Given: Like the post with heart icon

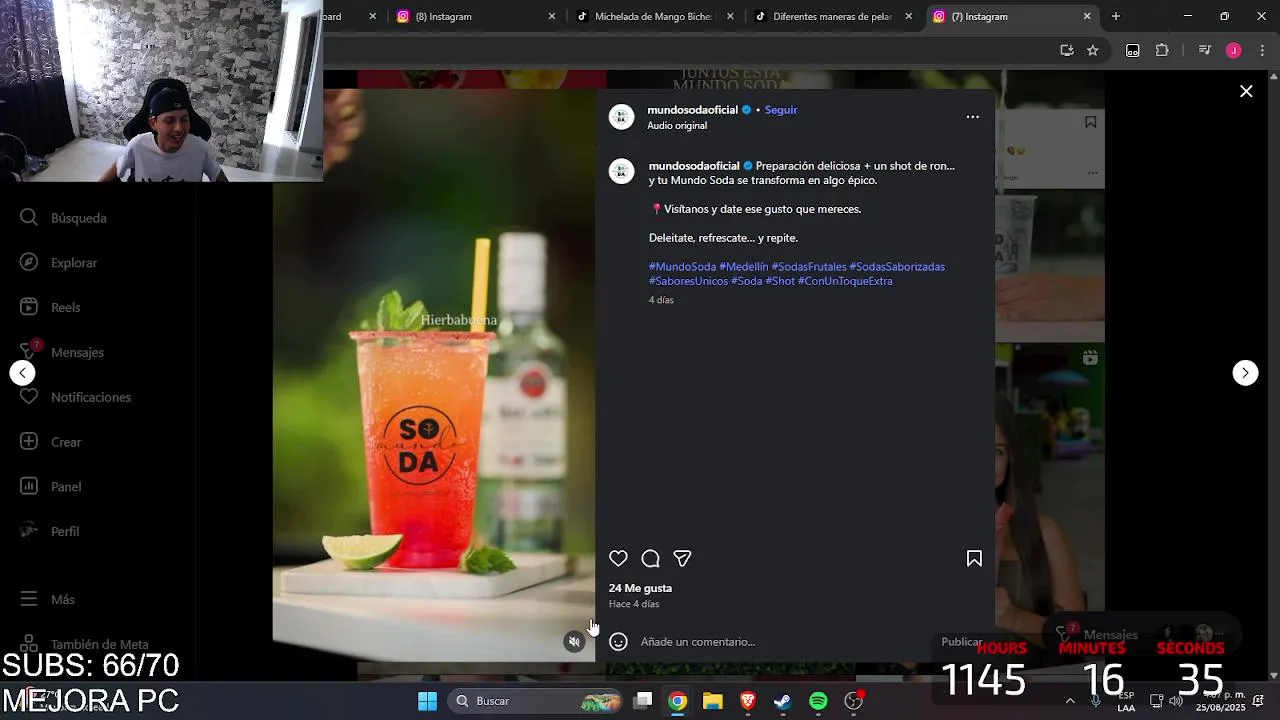Looking at the screenshot, I should [x=619, y=559].
